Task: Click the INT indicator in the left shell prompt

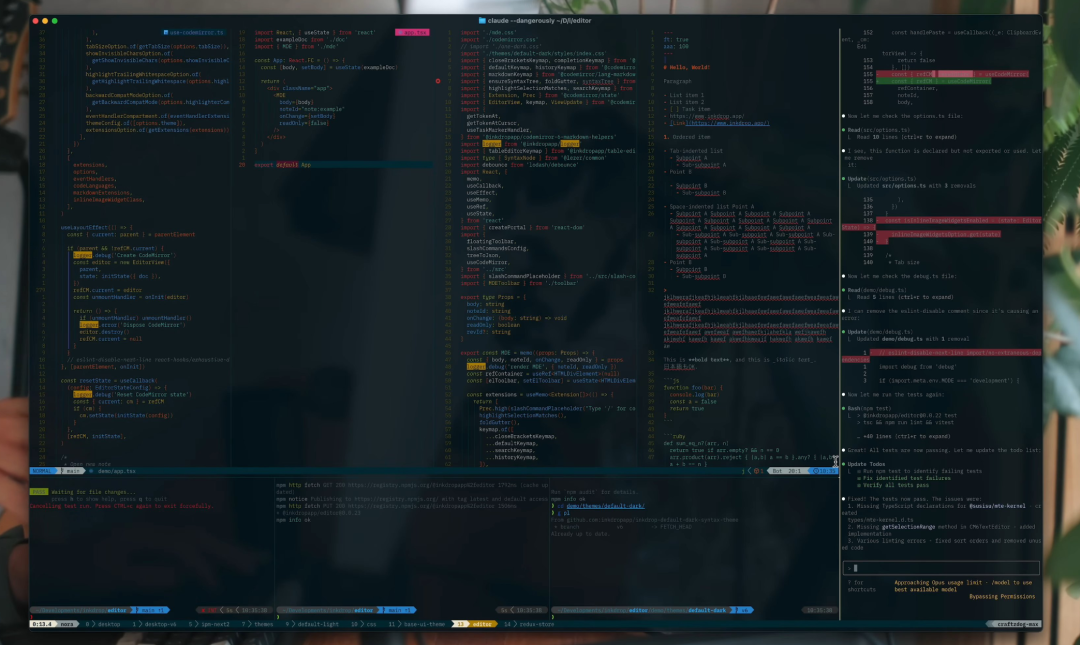Action: click(x=207, y=610)
